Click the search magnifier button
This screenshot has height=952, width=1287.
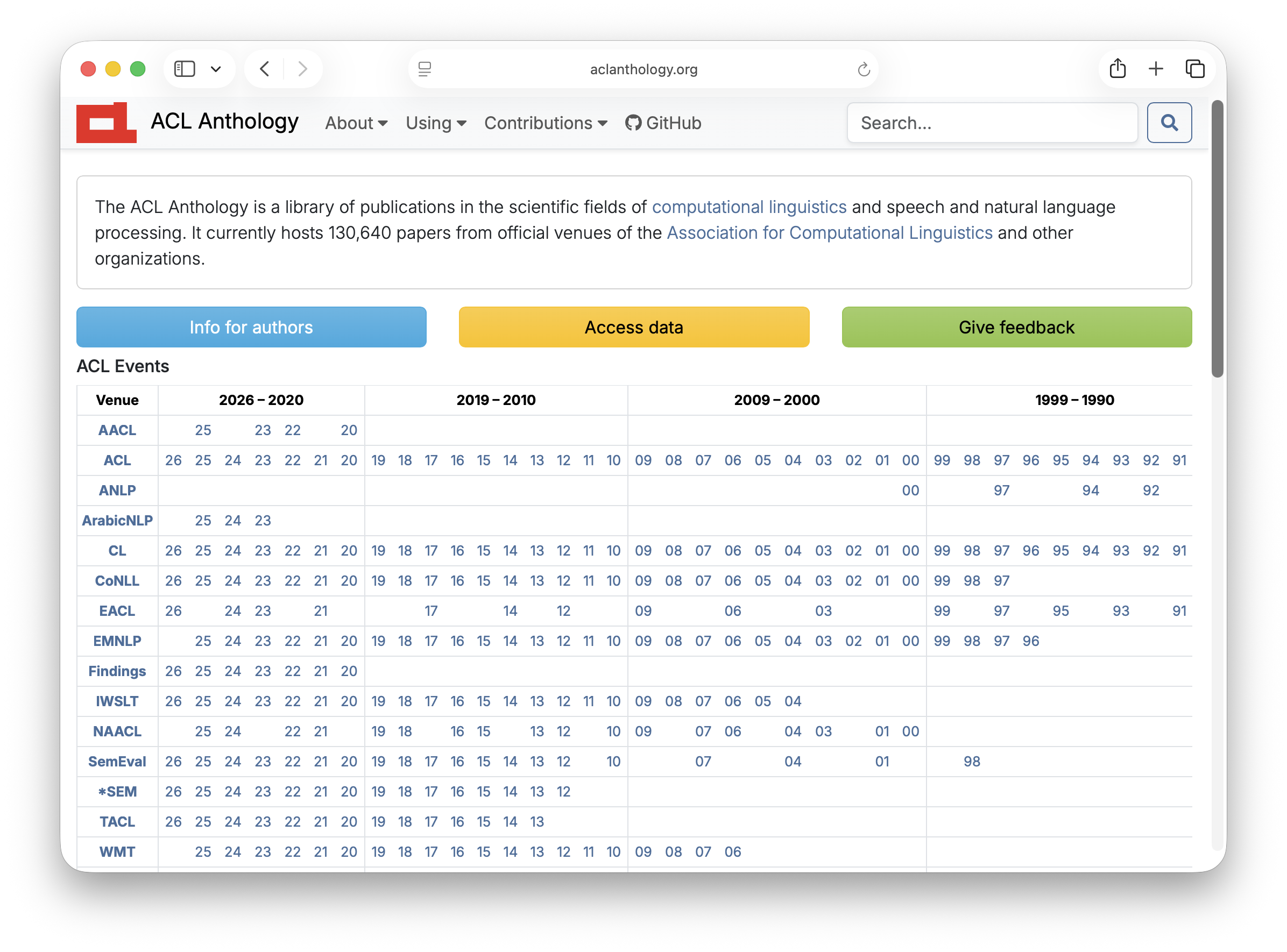[1169, 123]
